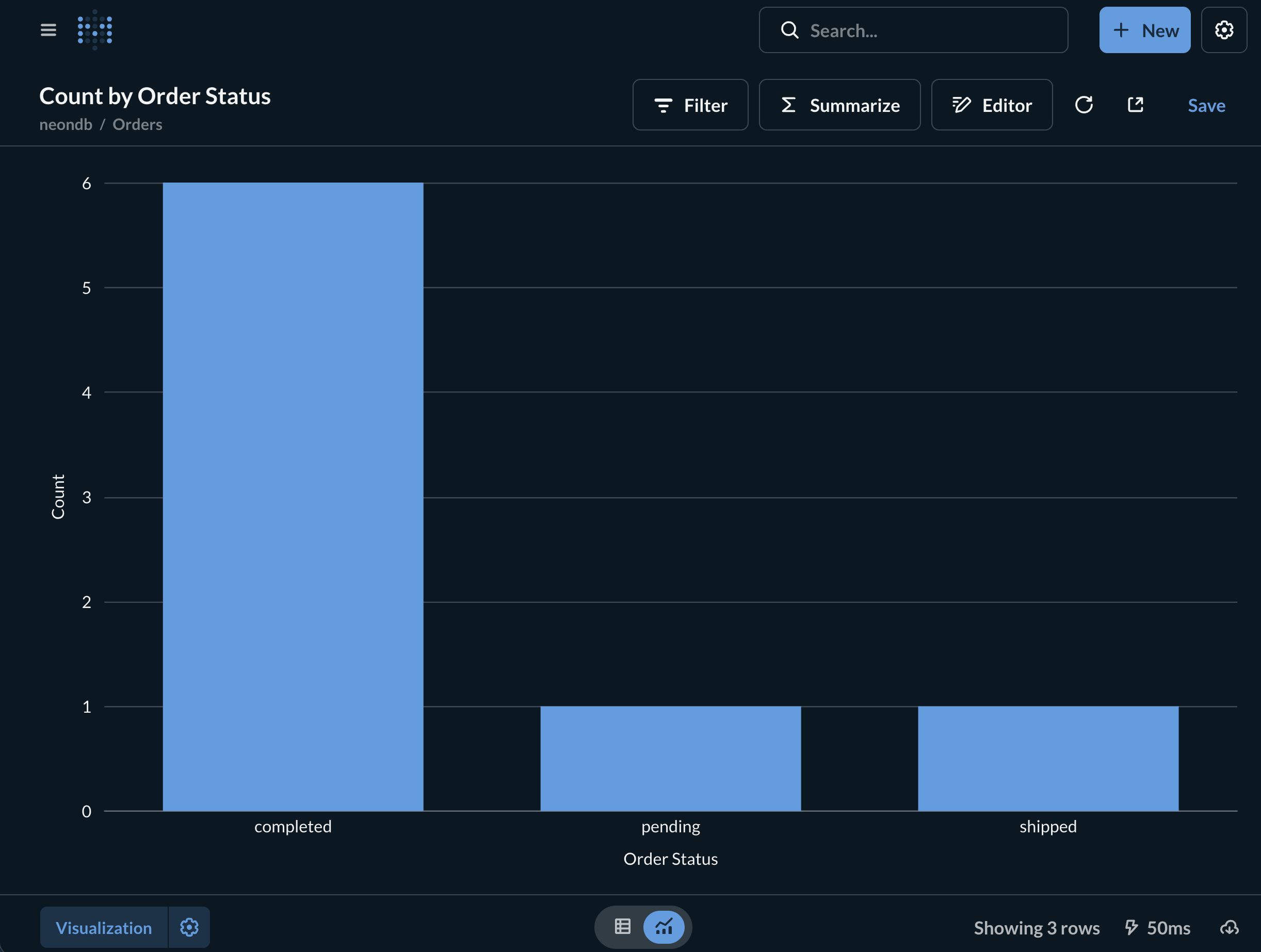1261x952 pixels.
Task: Click the query speed indicator
Action: (x=1156, y=927)
